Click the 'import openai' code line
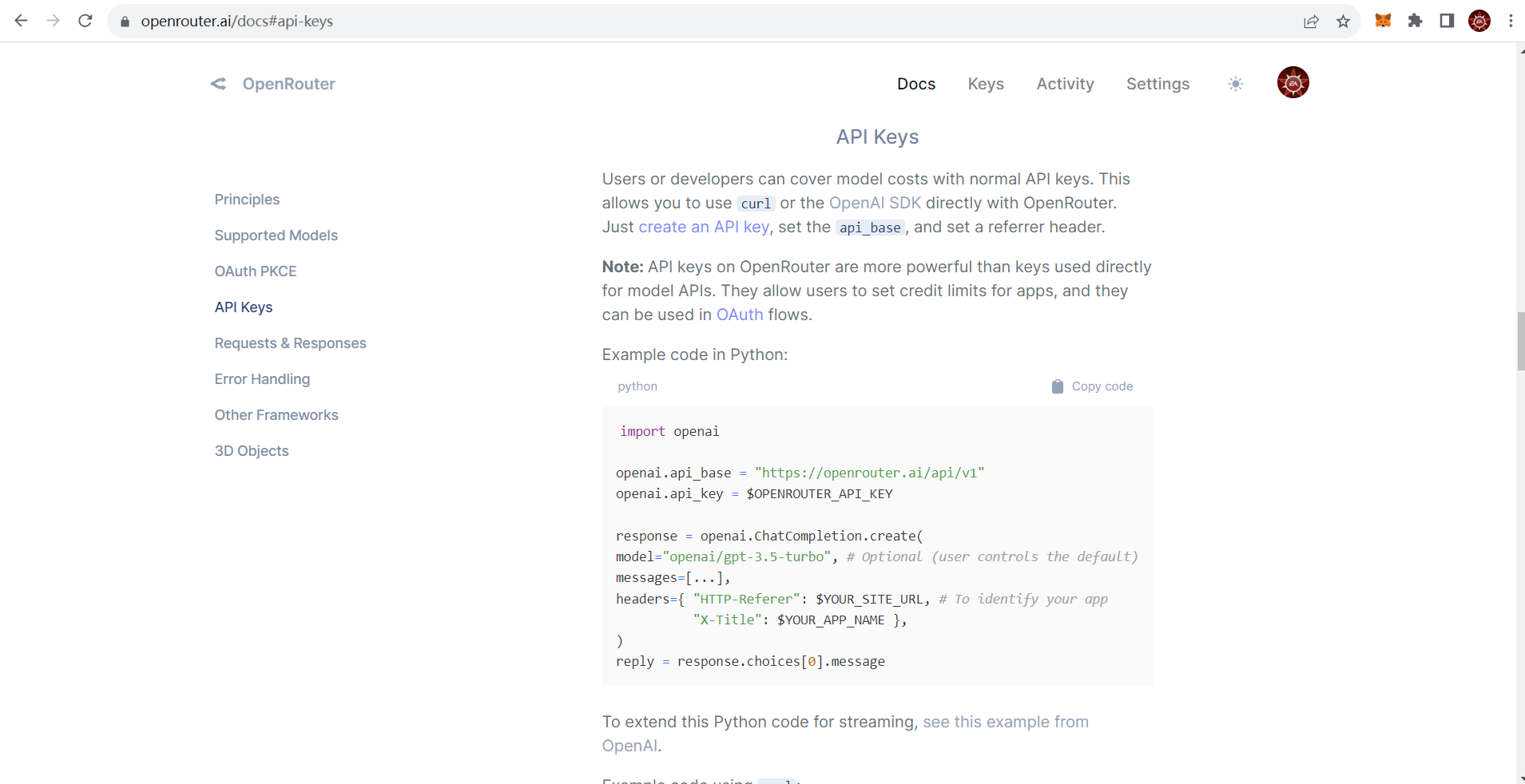Screen dimensions: 1525x784 click(669, 431)
